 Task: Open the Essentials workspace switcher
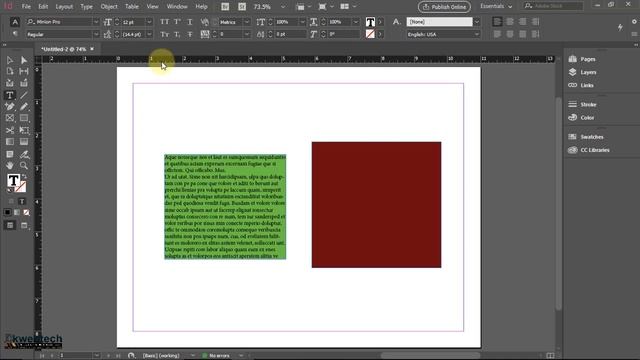click(496, 6)
